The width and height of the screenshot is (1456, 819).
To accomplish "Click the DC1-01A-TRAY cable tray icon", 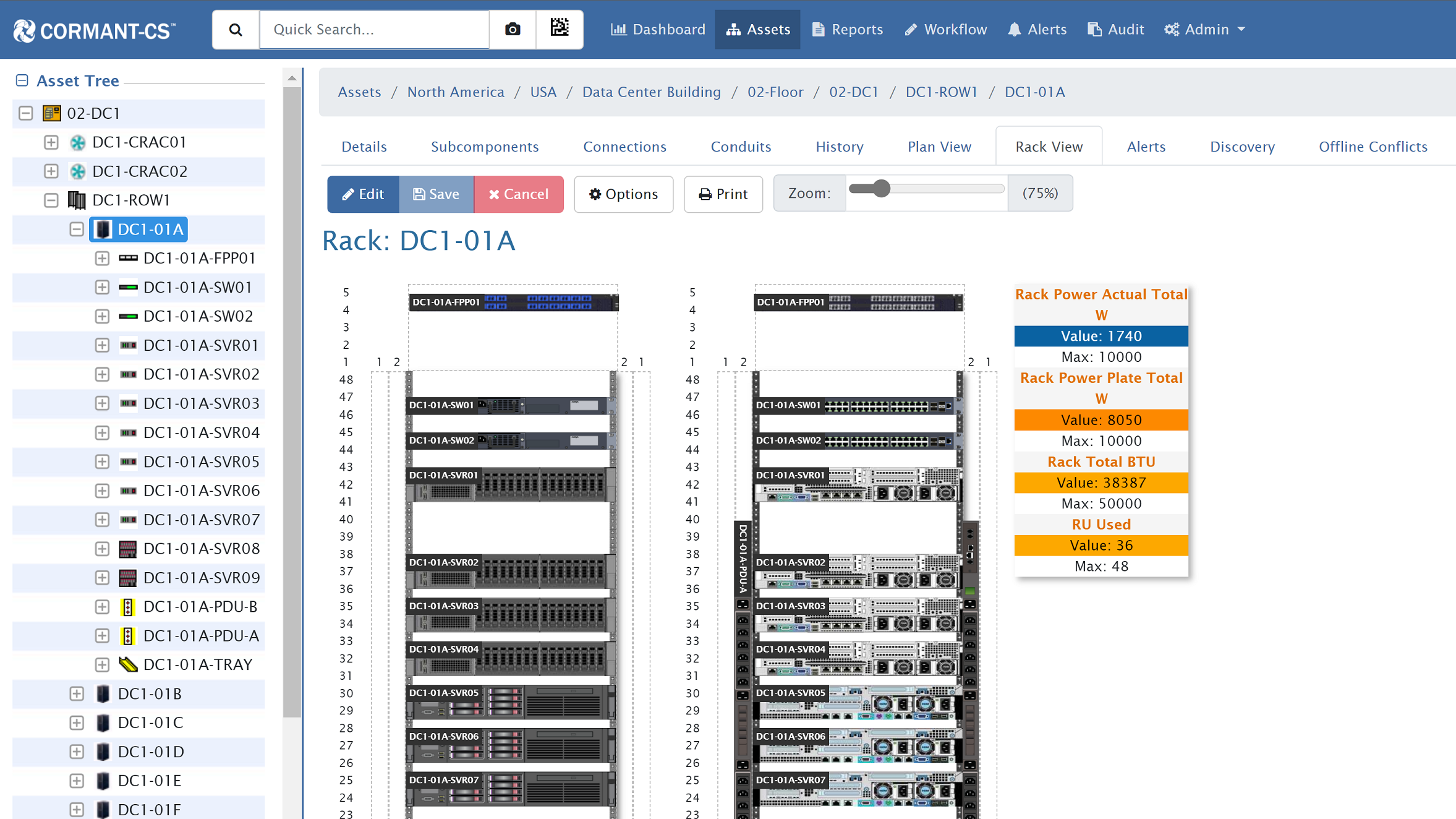I will coord(127,665).
